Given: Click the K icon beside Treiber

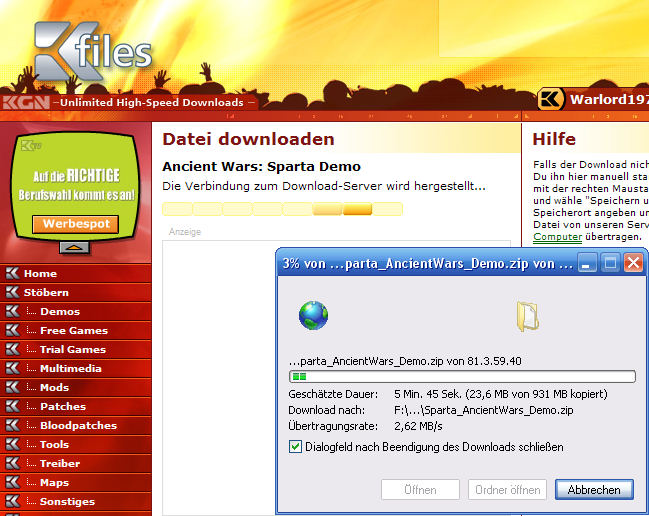Looking at the screenshot, I should [x=12, y=463].
